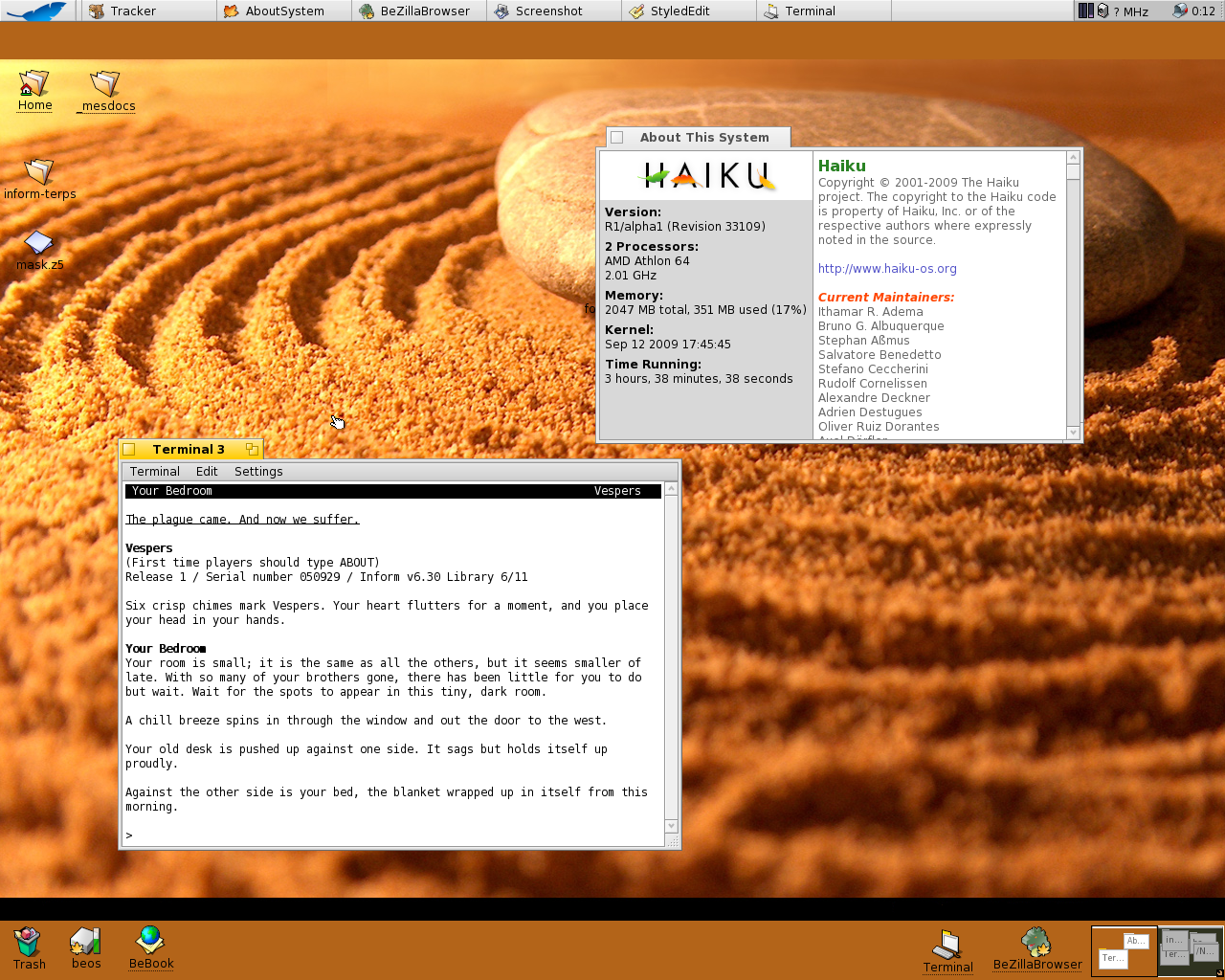
Task: Click the 'Release 1 / Serial number 050929' line
Action: click(326, 577)
